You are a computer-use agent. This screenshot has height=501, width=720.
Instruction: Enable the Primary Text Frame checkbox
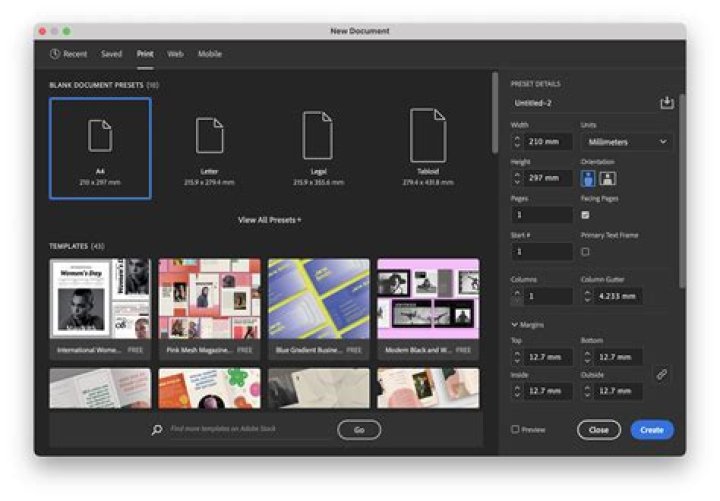point(585,252)
